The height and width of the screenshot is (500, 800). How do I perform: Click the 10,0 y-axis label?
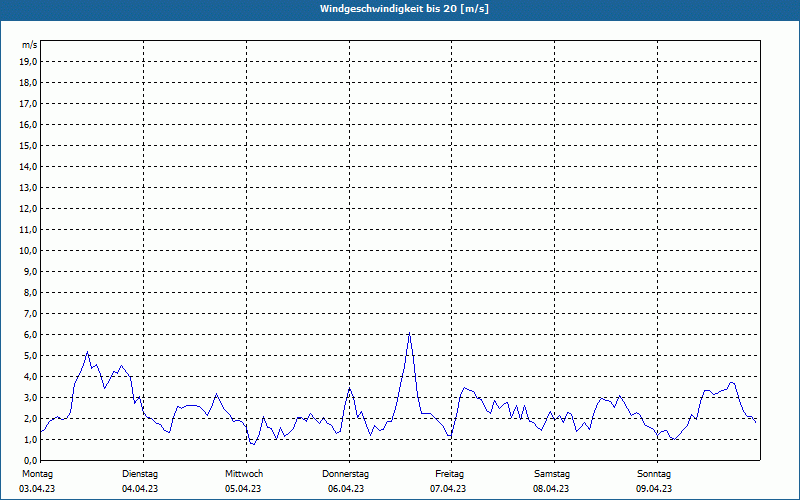tap(28, 251)
